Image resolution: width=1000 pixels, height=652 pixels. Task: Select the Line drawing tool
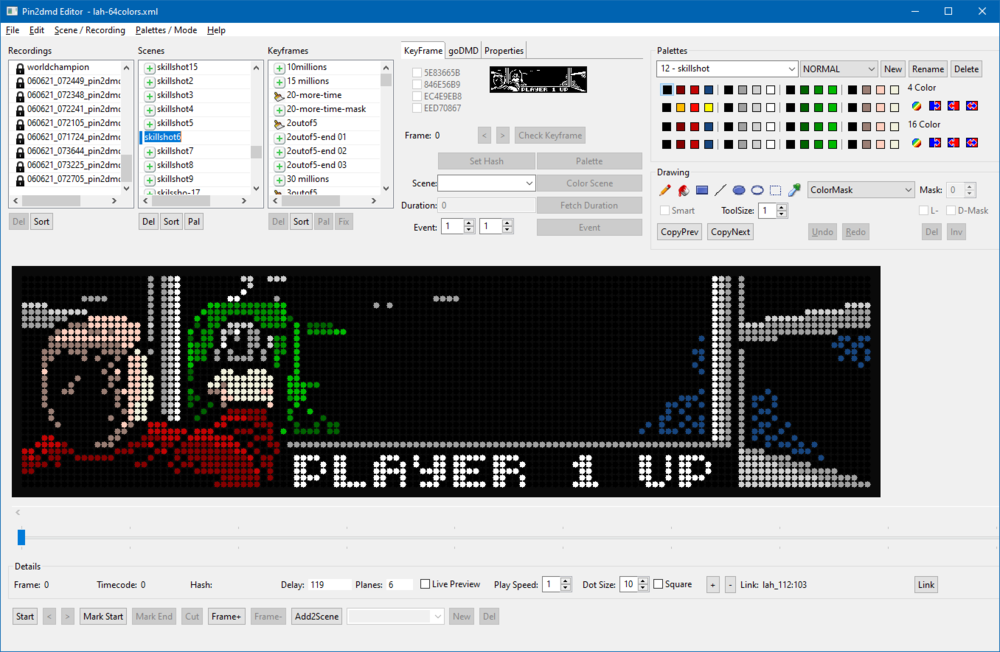720,190
